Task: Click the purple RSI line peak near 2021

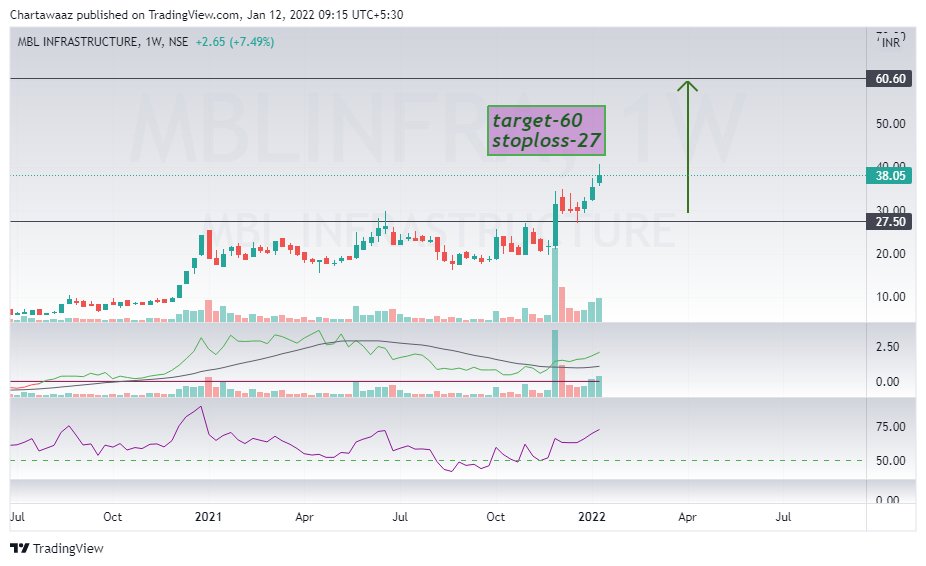Action: coord(201,408)
